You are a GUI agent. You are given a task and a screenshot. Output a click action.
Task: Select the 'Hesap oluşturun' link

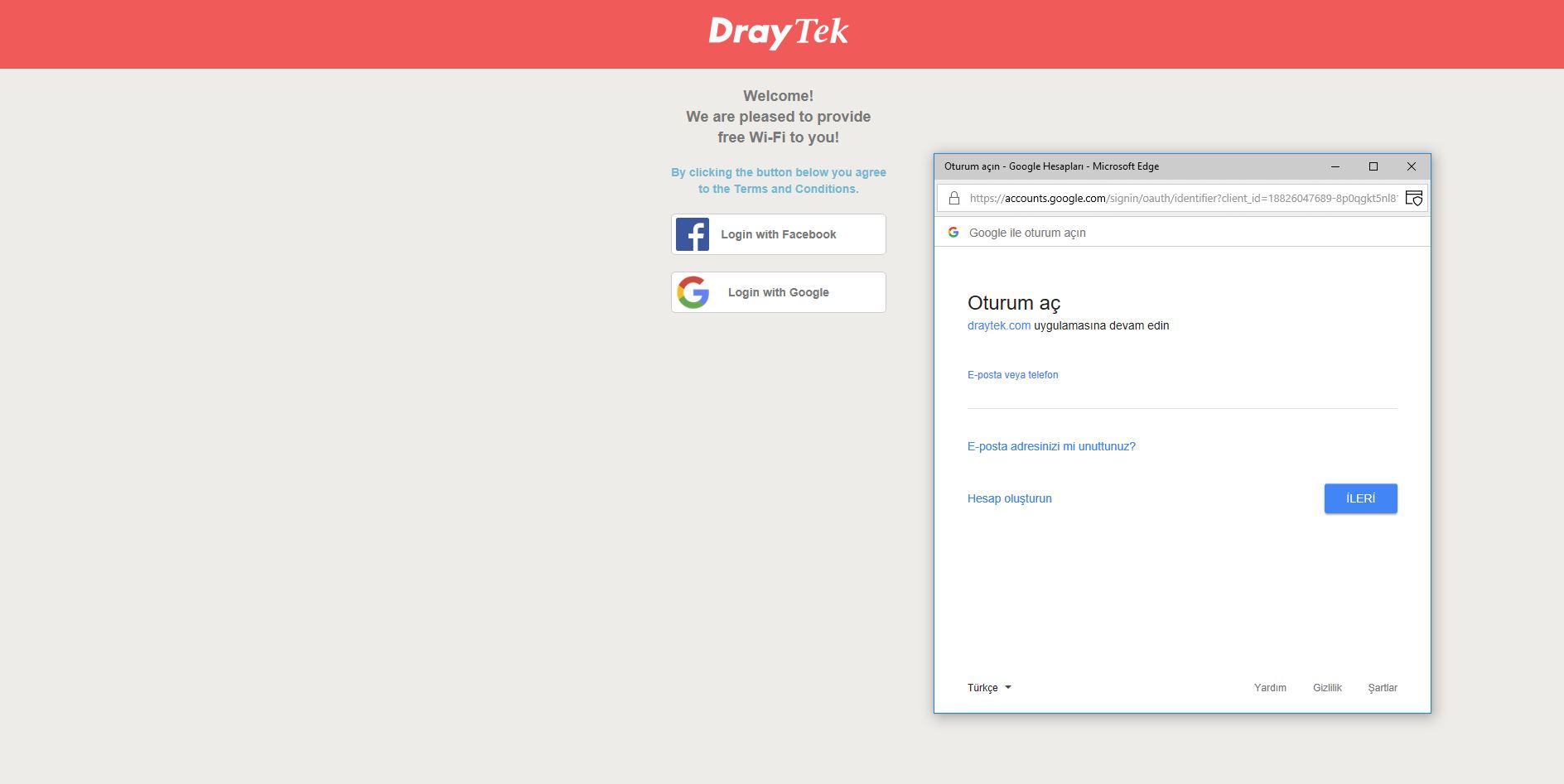click(x=1009, y=498)
